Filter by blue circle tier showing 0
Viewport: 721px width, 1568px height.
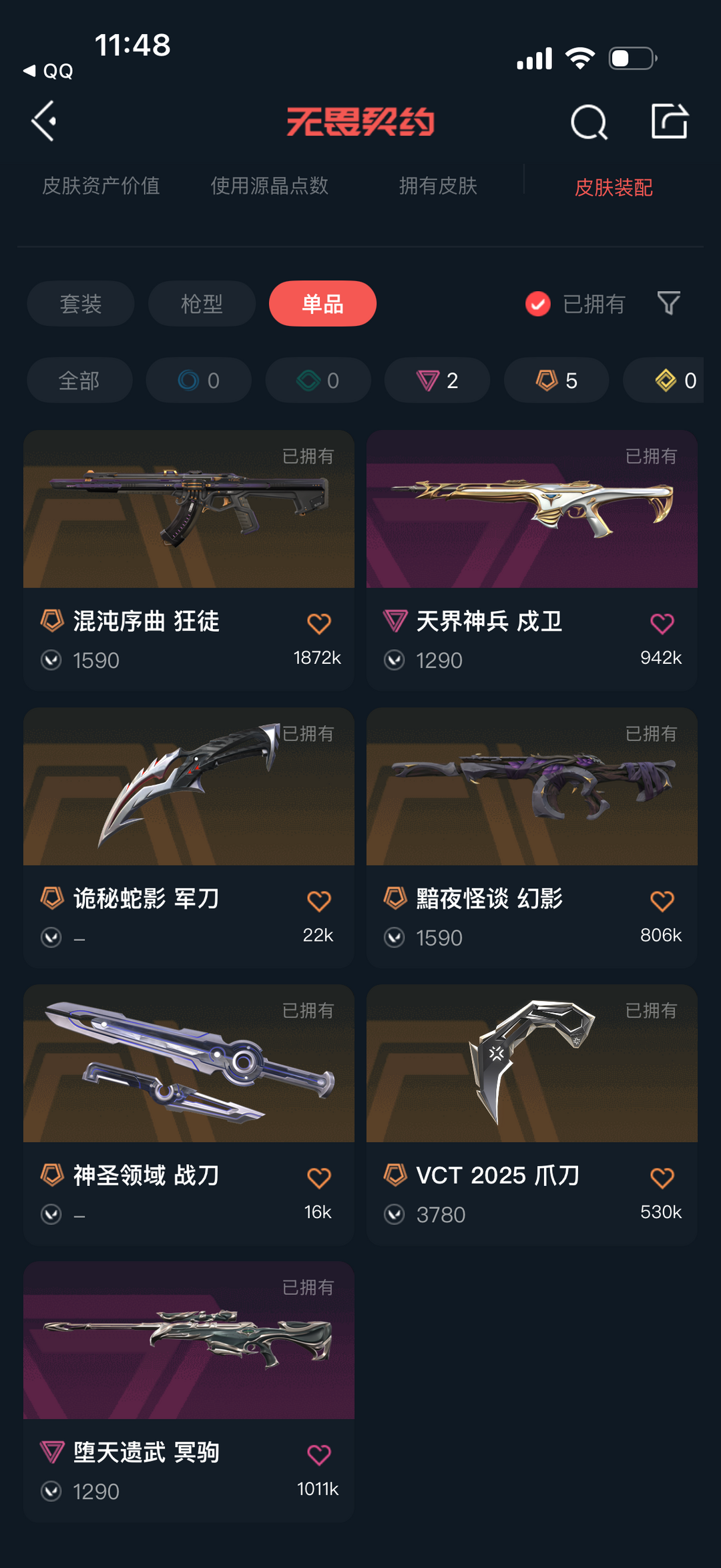click(199, 380)
